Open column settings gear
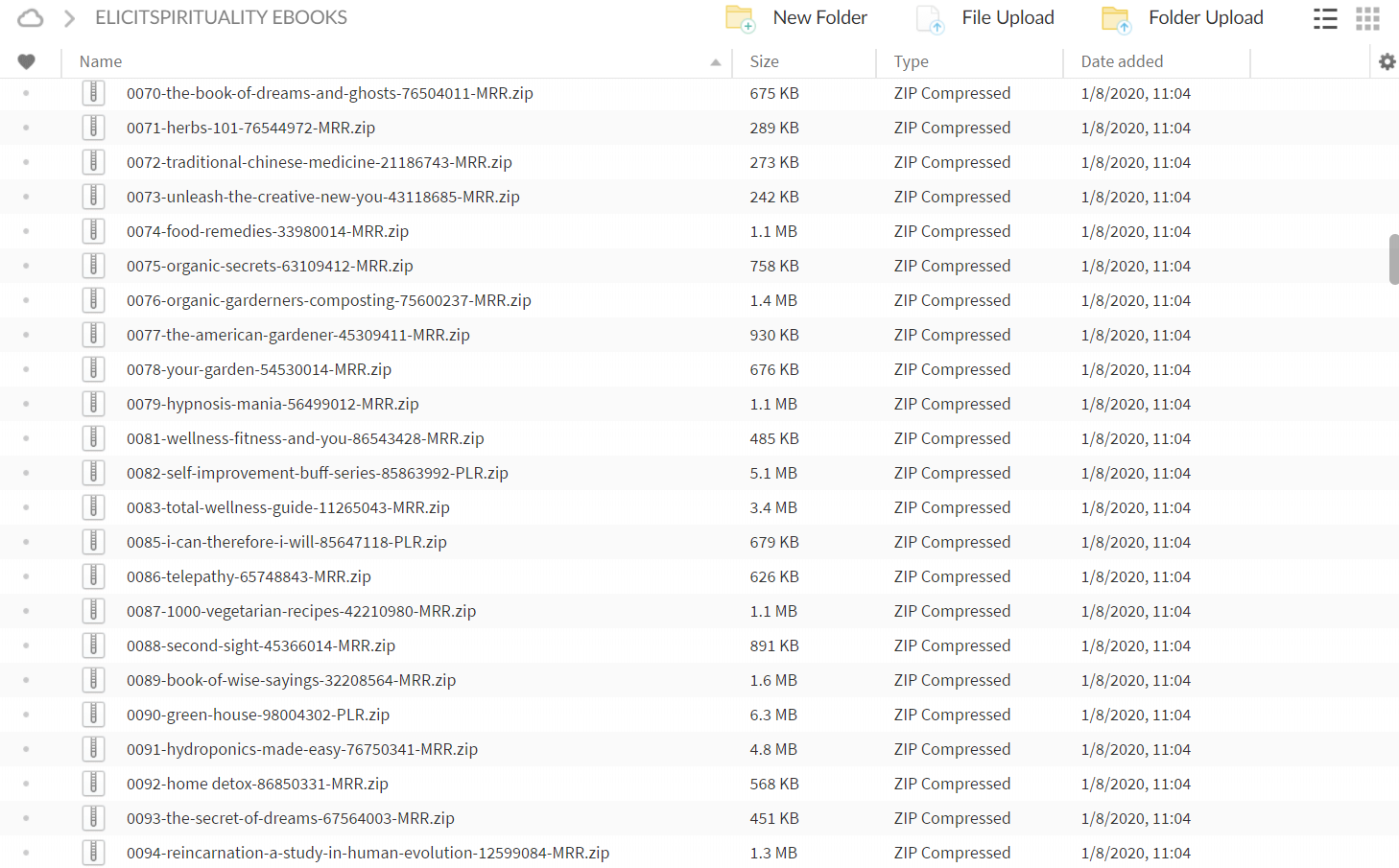Screen dimensions: 1399x868 (x=1387, y=61)
